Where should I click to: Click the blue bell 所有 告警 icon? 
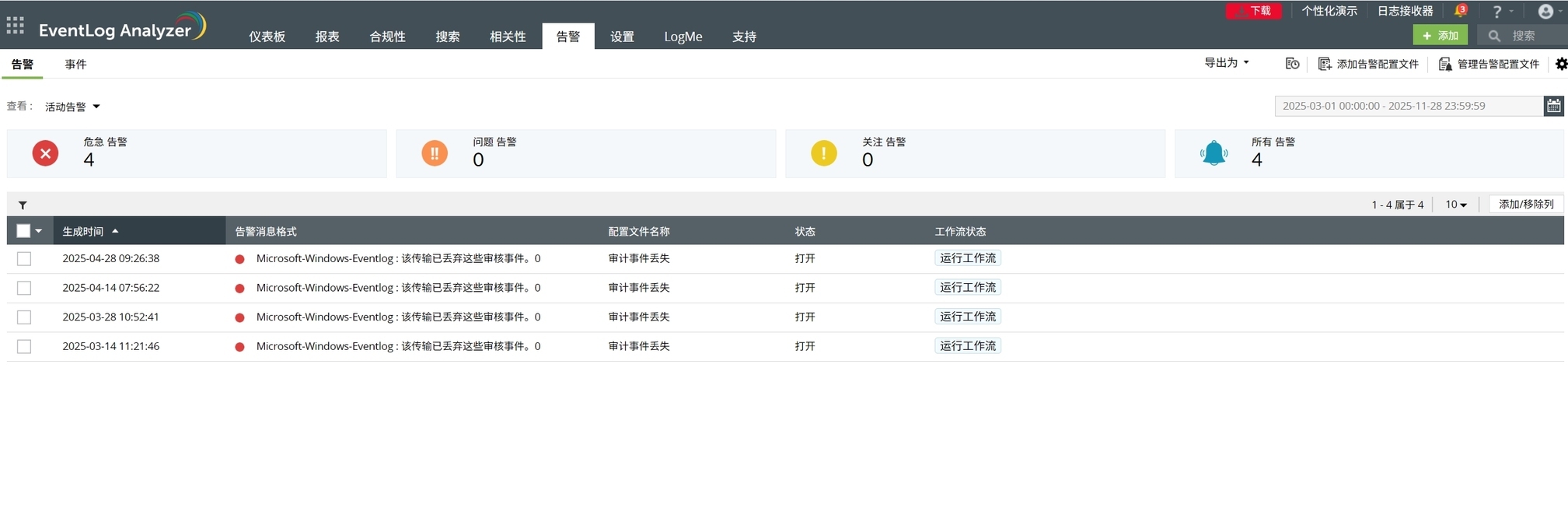[1214, 153]
